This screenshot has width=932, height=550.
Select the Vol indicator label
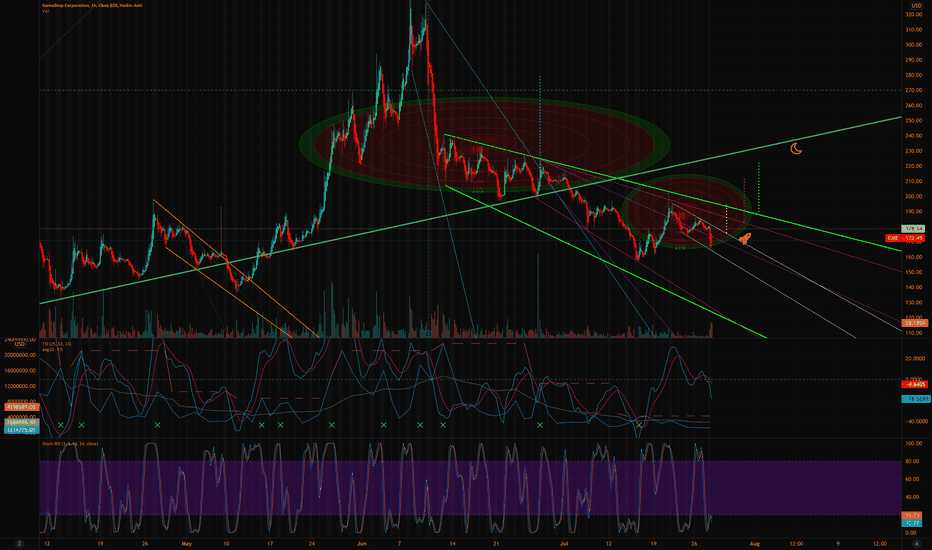tap(45, 11)
